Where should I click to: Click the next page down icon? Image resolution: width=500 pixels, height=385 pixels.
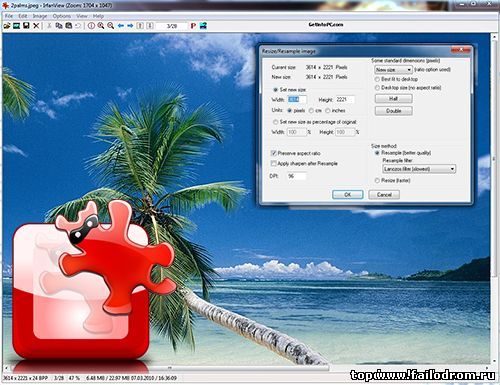(x=150, y=26)
